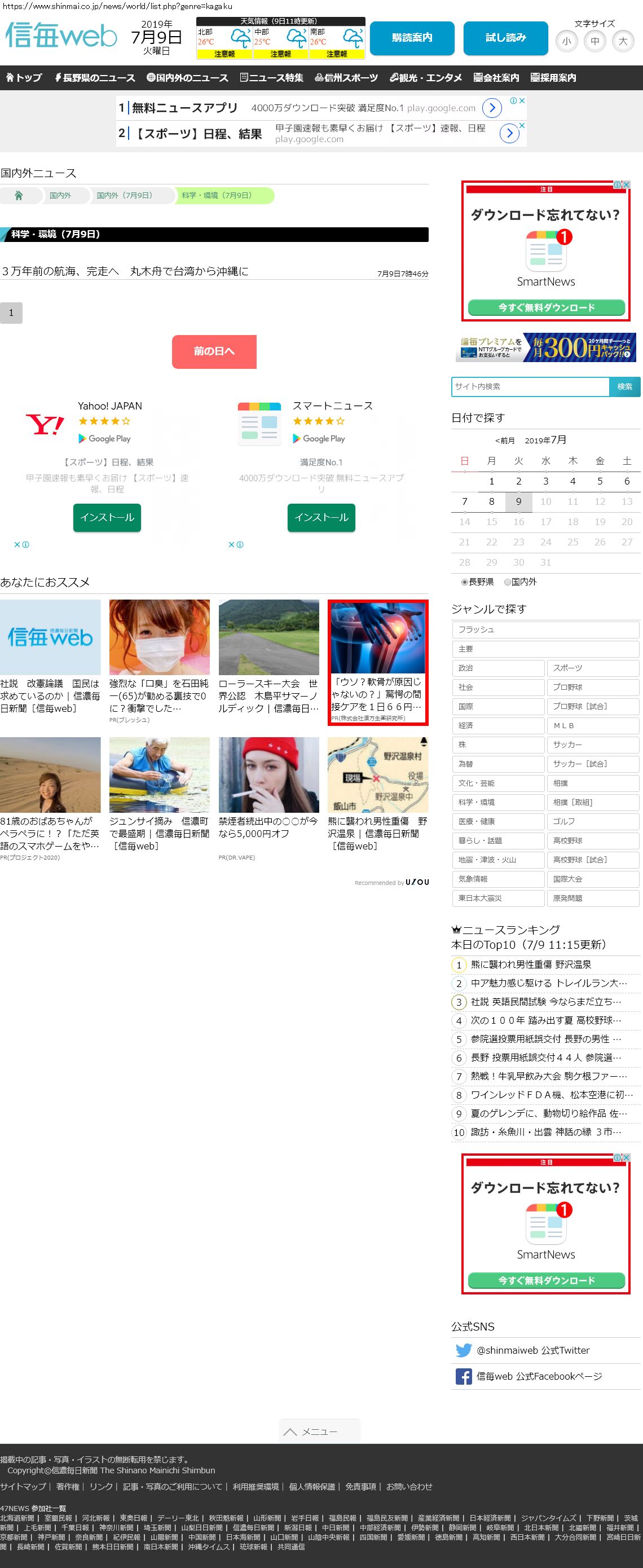Set text size to 小

pos(566,41)
